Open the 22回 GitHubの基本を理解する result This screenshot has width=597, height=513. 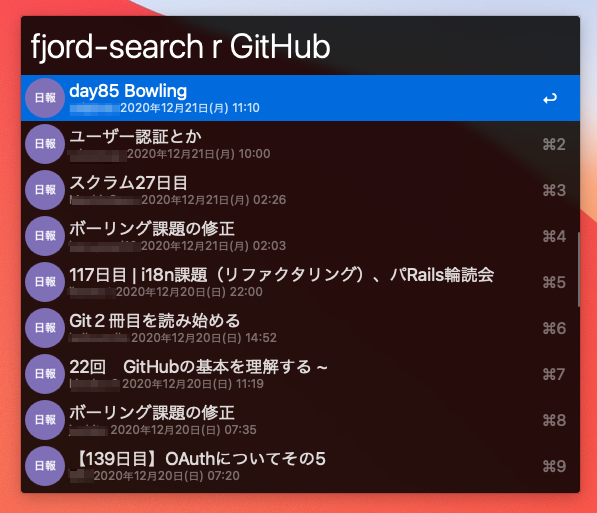coord(300,374)
